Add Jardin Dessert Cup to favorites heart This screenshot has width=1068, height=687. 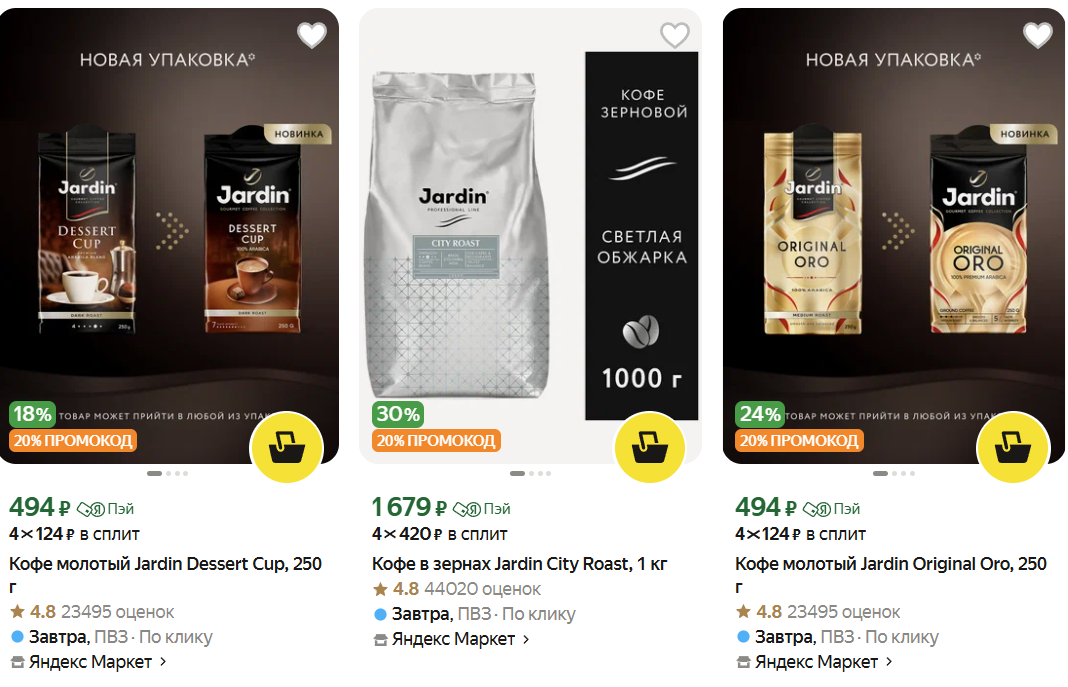[312, 35]
